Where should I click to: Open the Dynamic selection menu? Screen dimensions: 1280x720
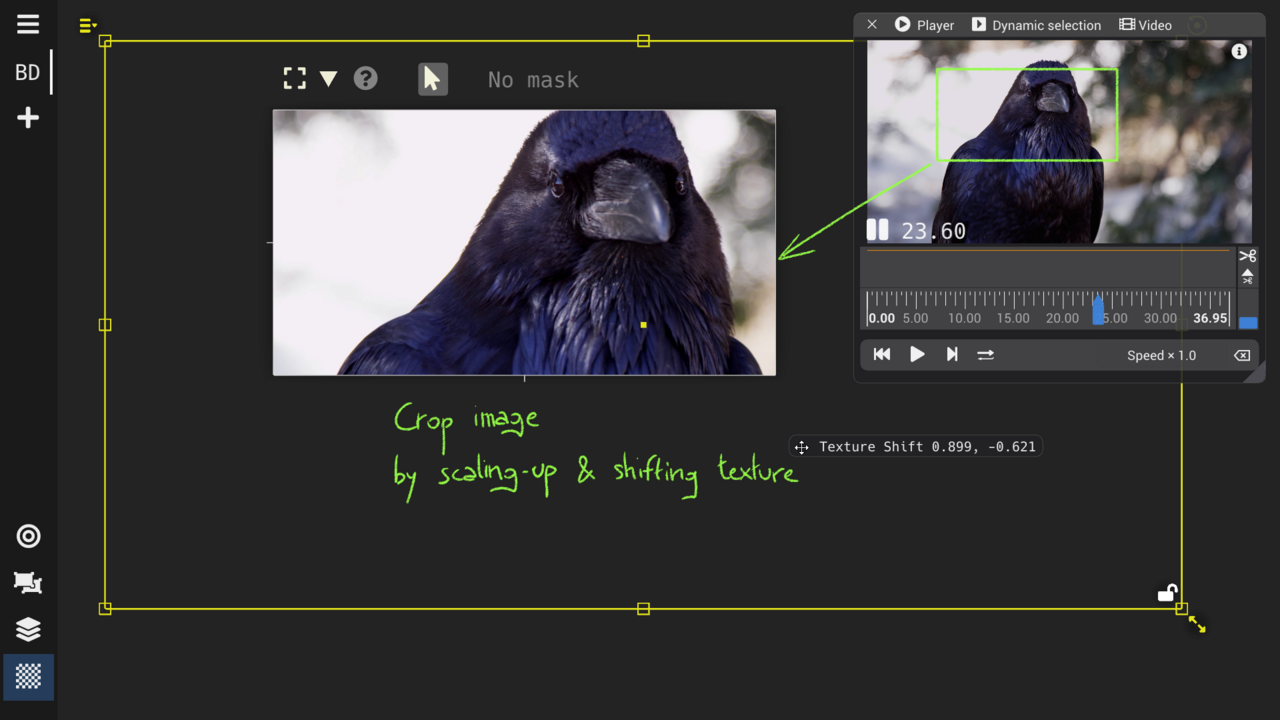[1036, 25]
